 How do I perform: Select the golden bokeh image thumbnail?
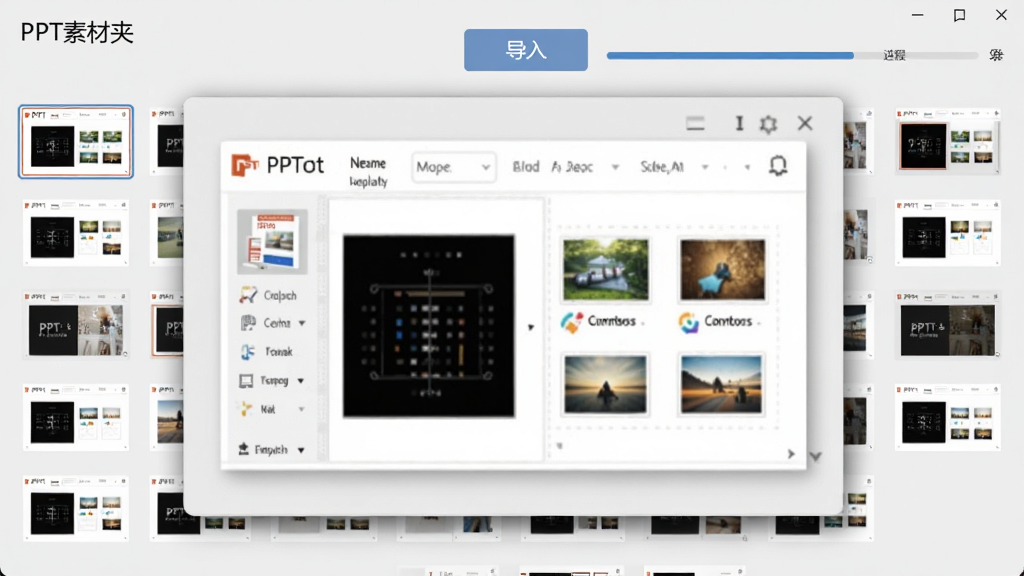[722, 270]
